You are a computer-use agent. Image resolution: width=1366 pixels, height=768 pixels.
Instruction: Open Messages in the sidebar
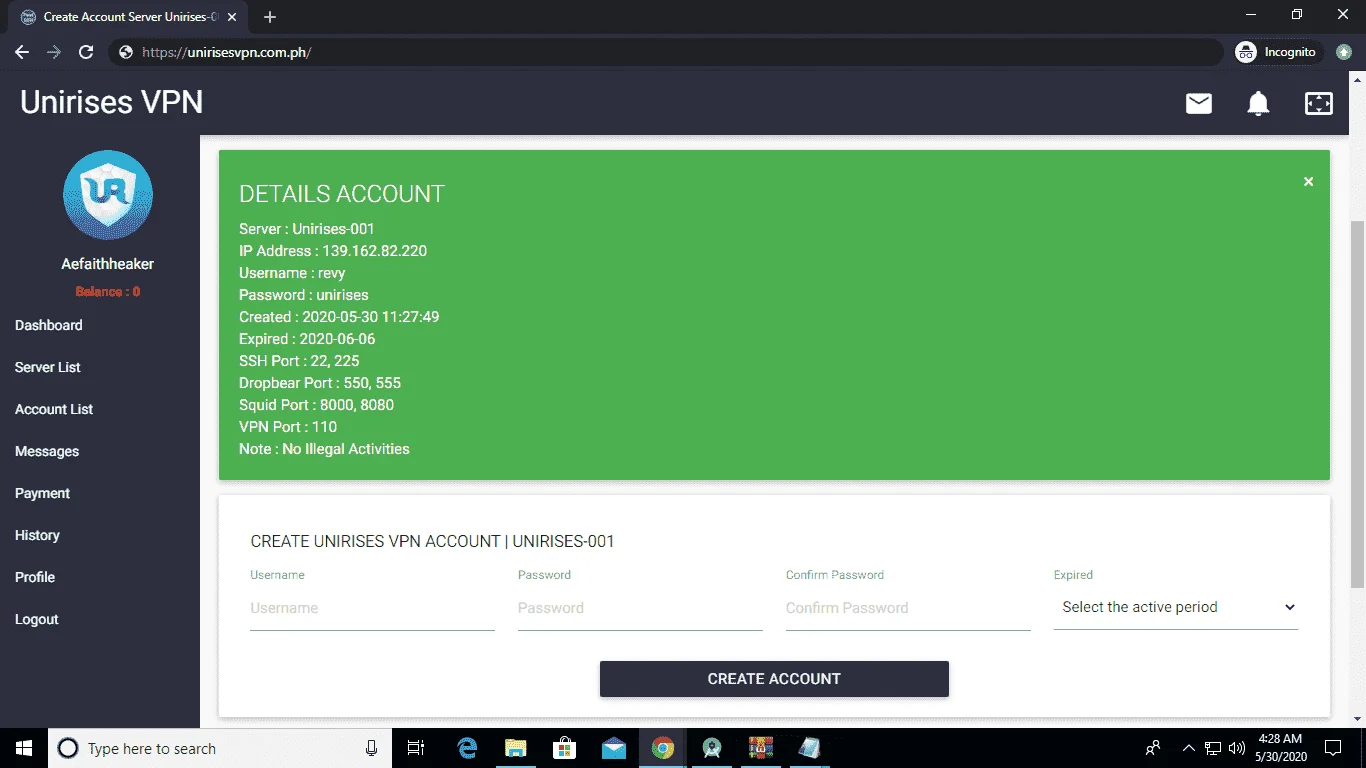click(47, 451)
